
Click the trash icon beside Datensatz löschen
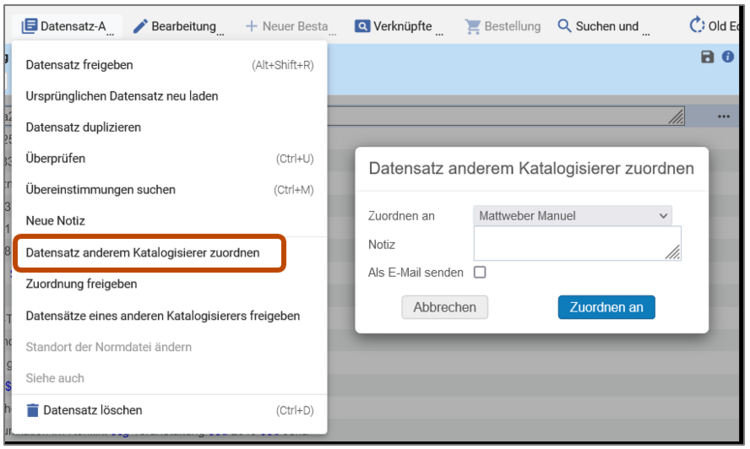[33, 410]
